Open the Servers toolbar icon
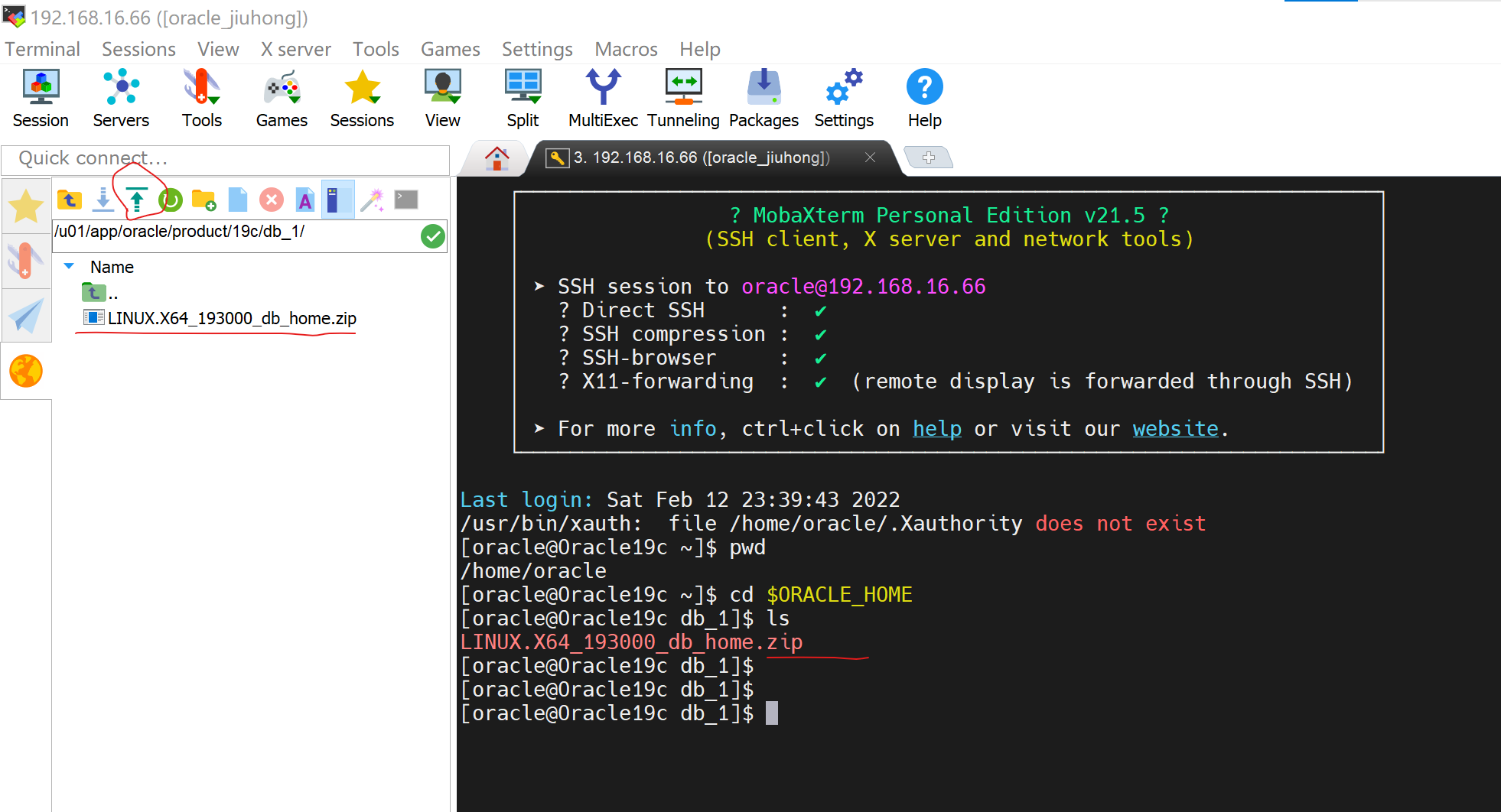This screenshot has height=812, width=1501. [x=121, y=99]
